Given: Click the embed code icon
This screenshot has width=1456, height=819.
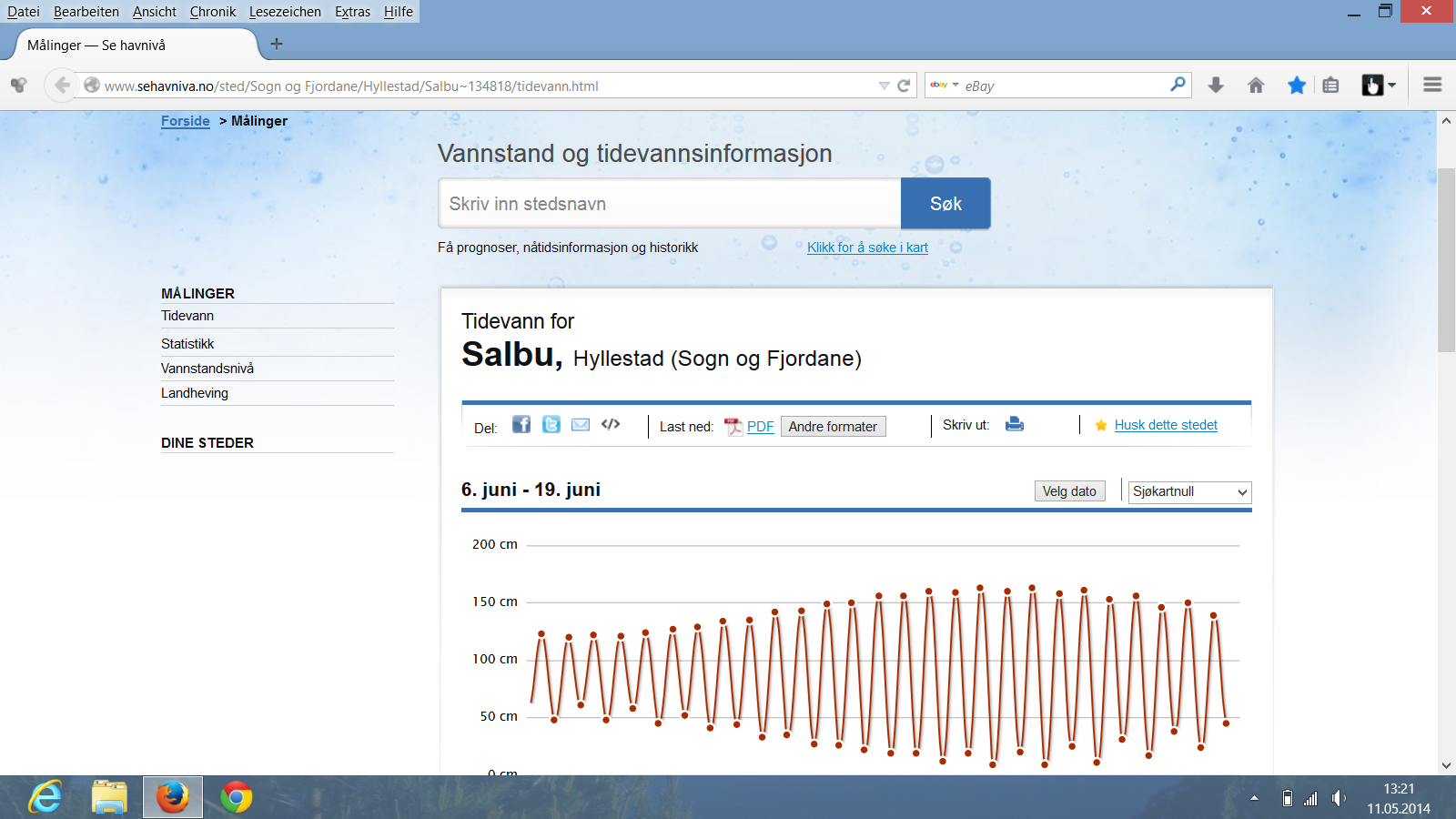Looking at the screenshot, I should [x=611, y=424].
